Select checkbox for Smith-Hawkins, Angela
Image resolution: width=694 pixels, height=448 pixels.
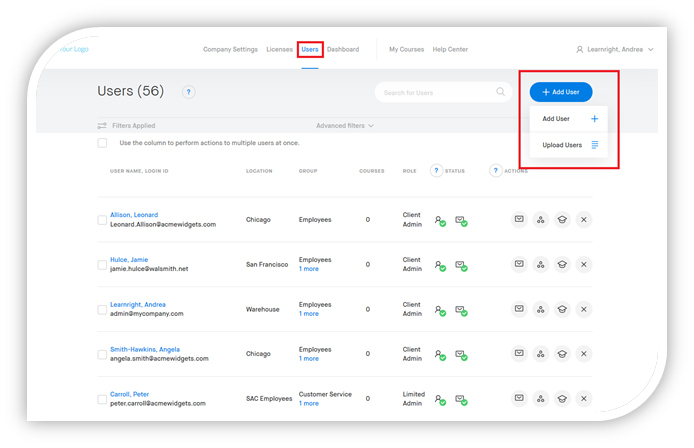[x=102, y=354]
